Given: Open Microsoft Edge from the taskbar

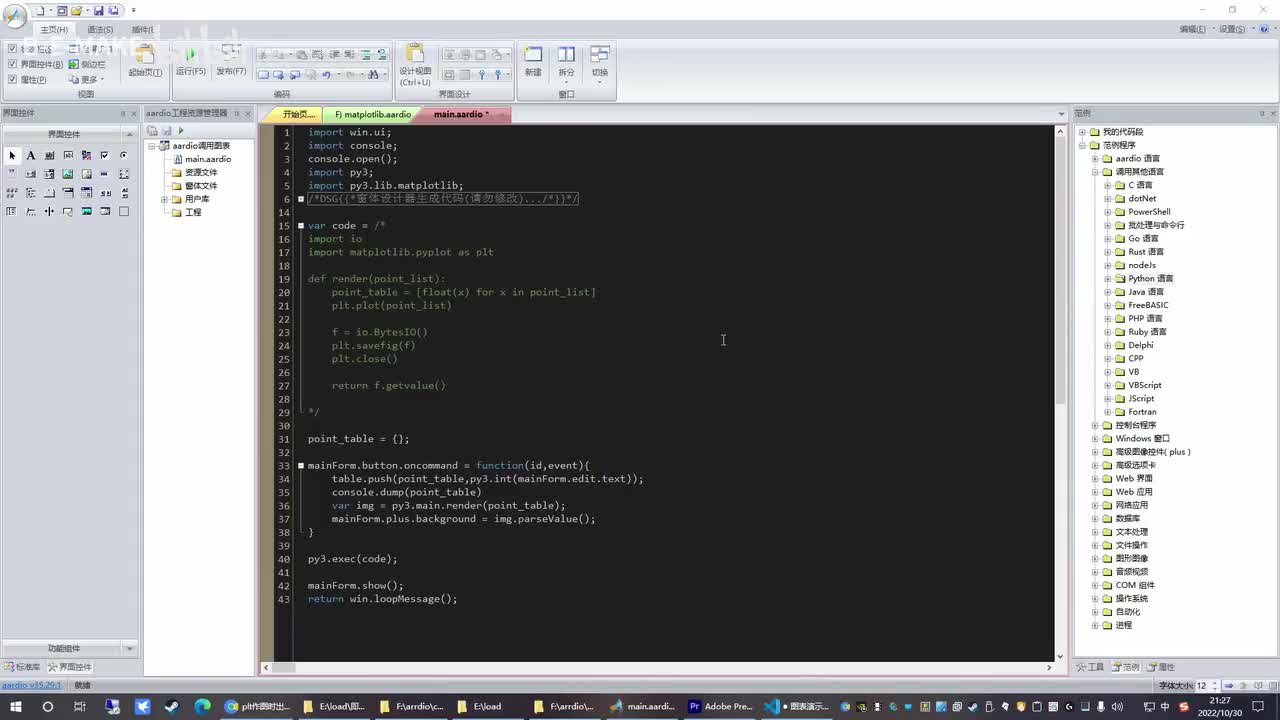Looking at the screenshot, I should [202, 706].
